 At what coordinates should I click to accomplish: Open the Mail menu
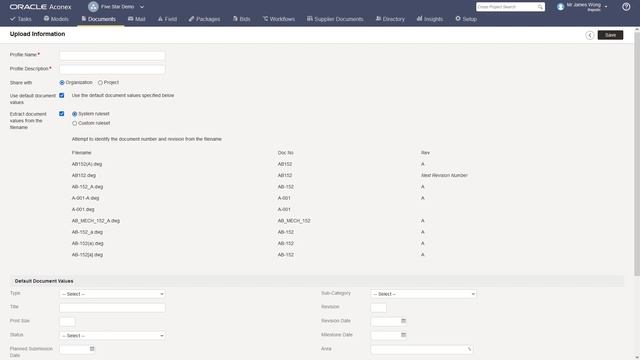tap(136, 19)
